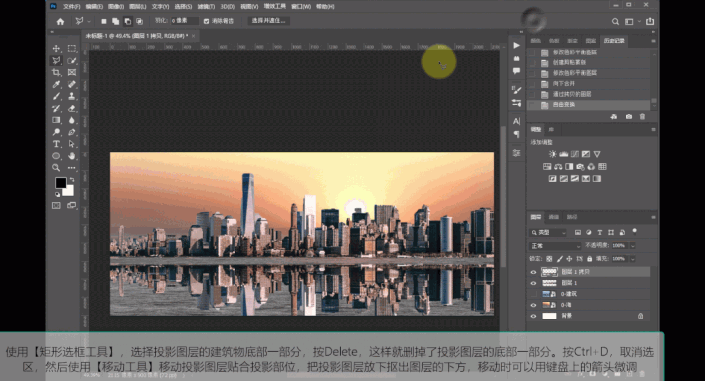Image resolution: width=705 pixels, height=381 pixels.
Task: Select the Crop tool
Action: (56, 72)
